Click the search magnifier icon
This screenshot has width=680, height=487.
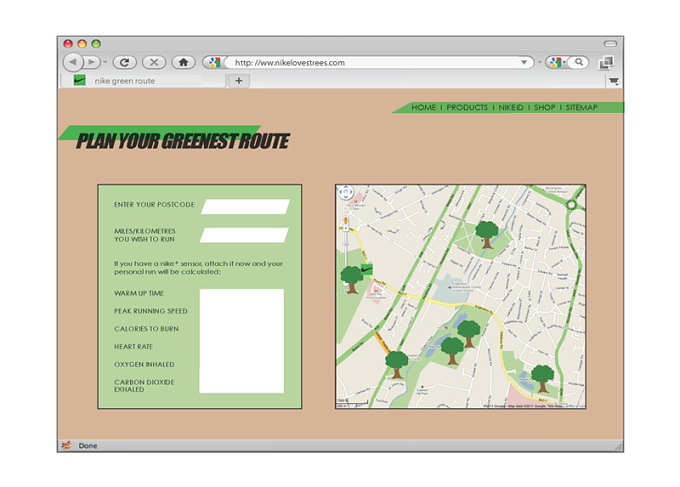[x=579, y=62]
